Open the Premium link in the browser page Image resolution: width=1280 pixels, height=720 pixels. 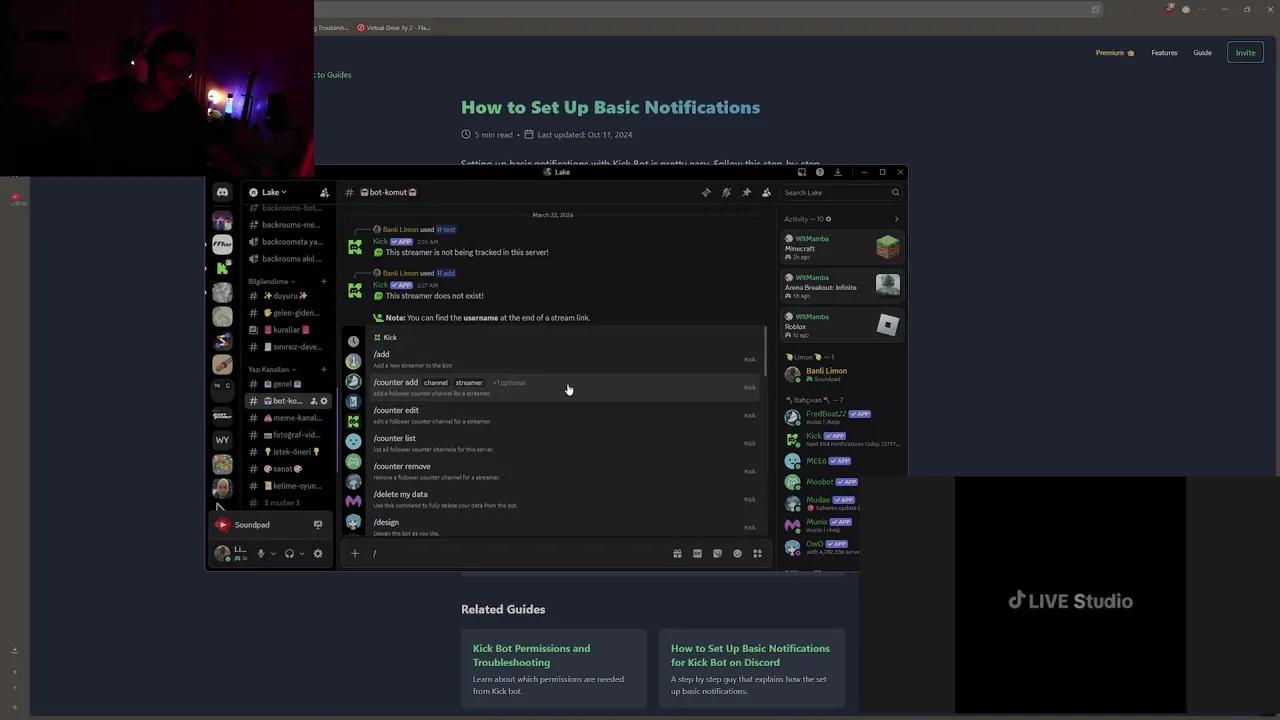(1114, 53)
